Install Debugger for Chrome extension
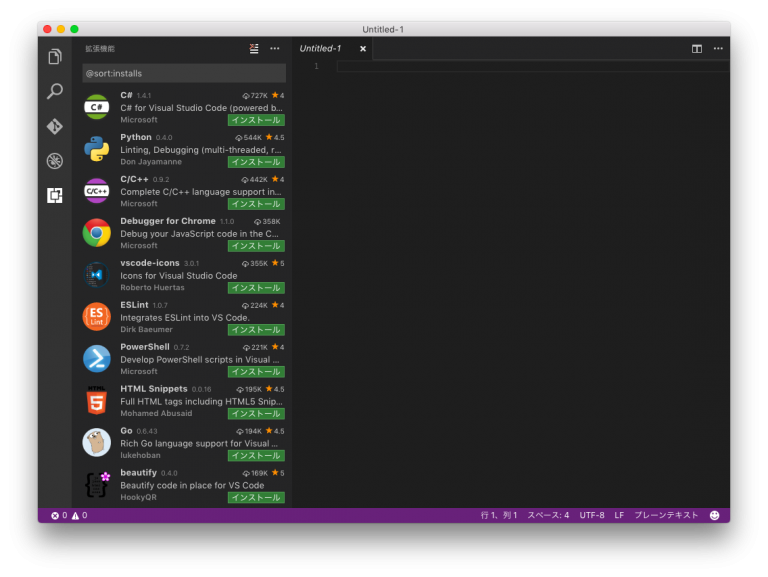 (x=256, y=246)
